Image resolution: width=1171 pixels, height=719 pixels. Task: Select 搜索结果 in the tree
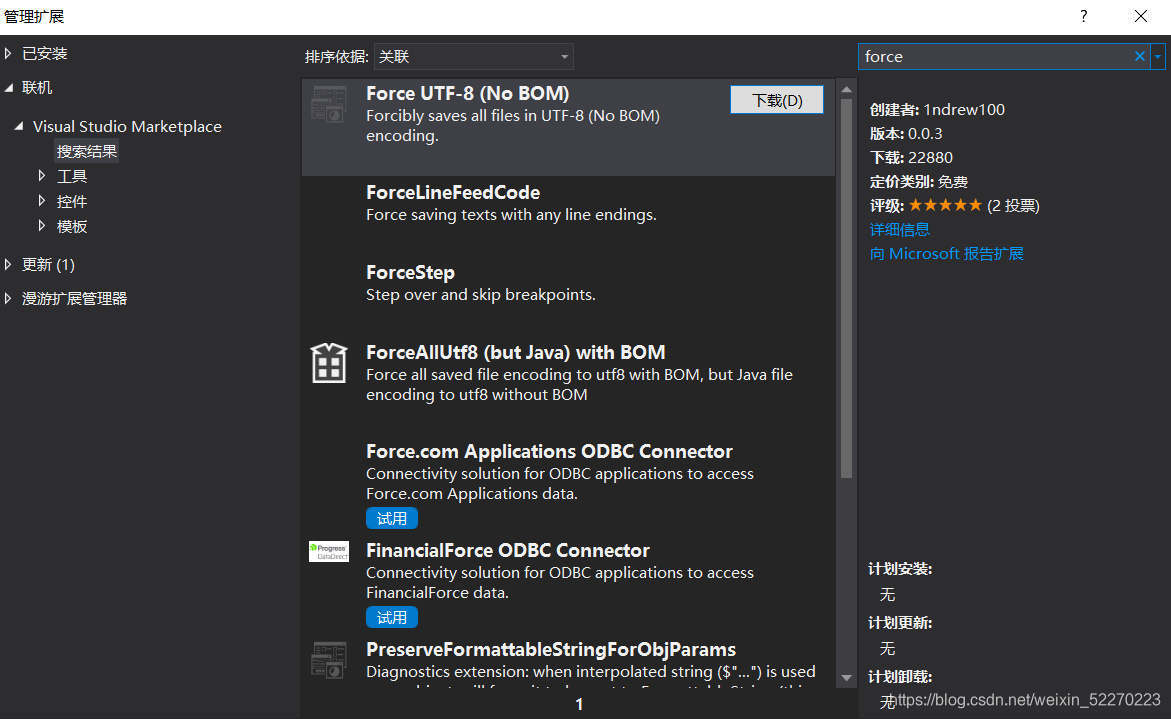pyautogui.click(x=87, y=152)
